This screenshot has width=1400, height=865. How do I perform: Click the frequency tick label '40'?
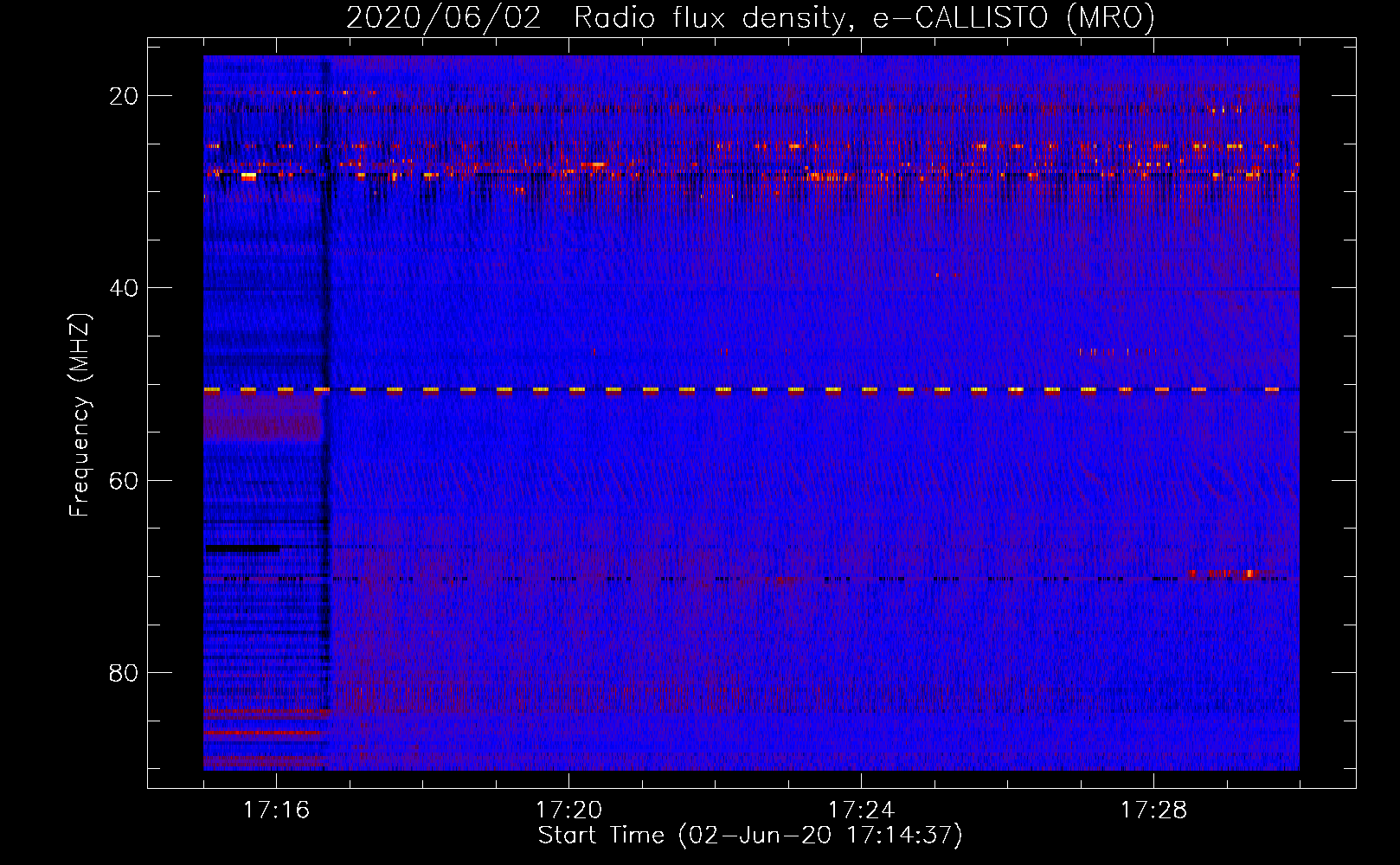pos(124,288)
